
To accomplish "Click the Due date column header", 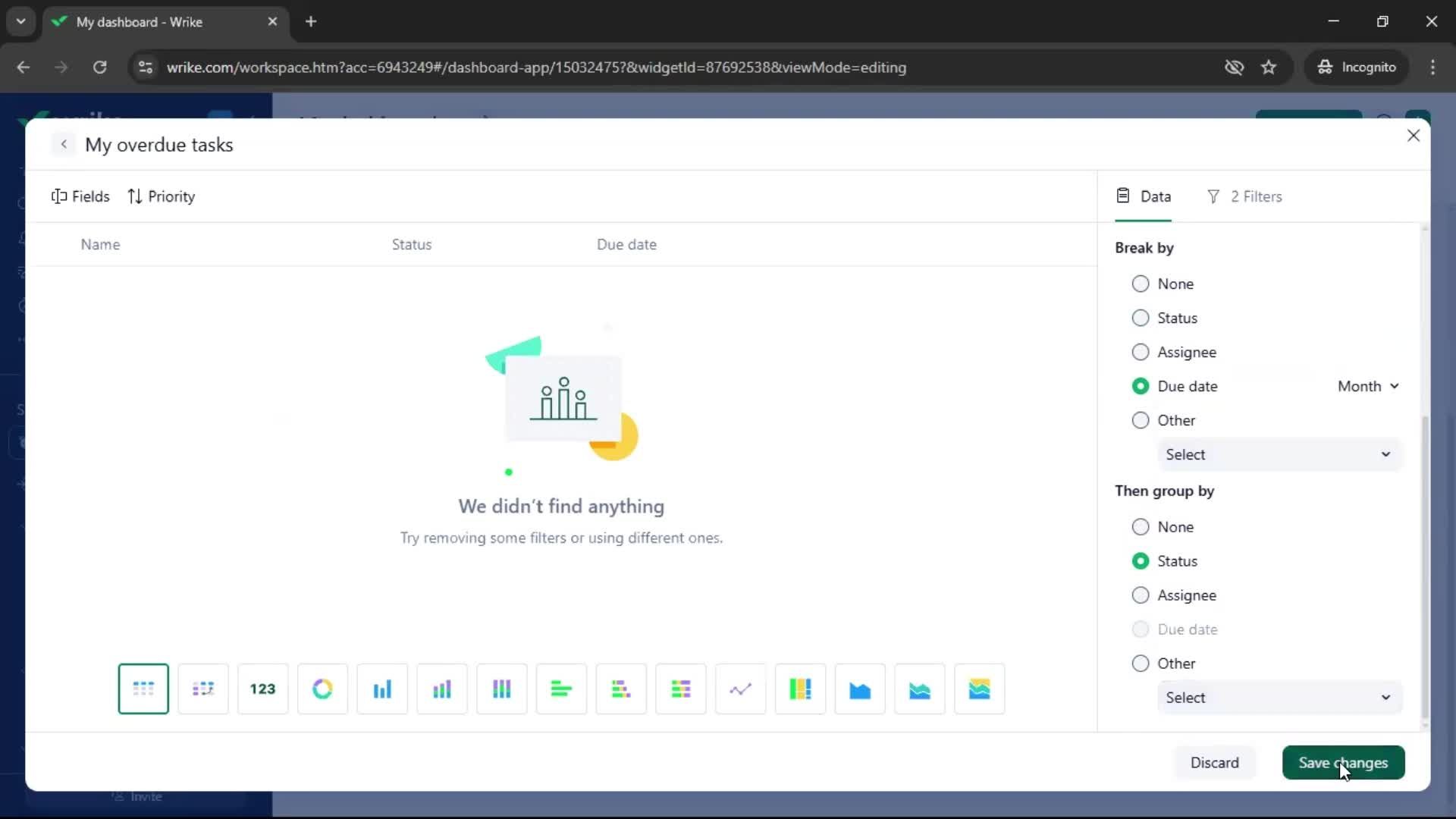I will (x=626, y=244).
